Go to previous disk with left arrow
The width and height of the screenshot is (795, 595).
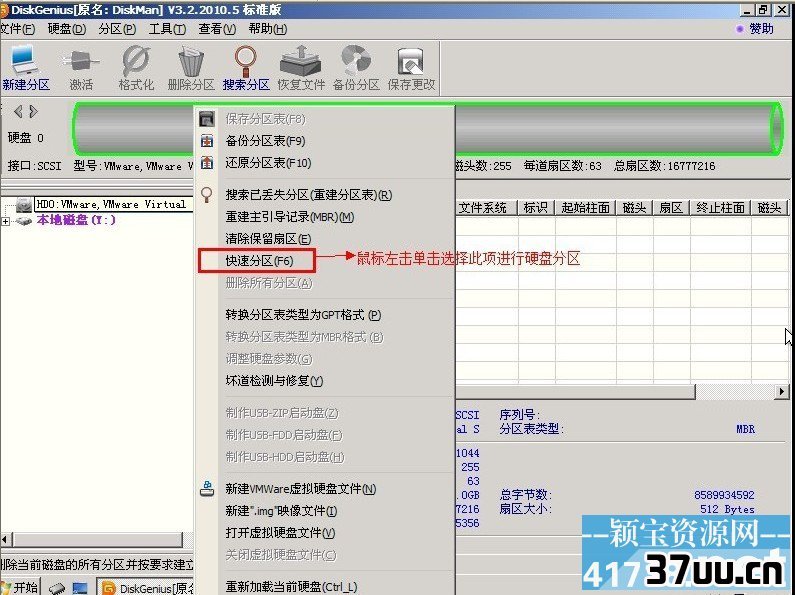coord(18,111)
